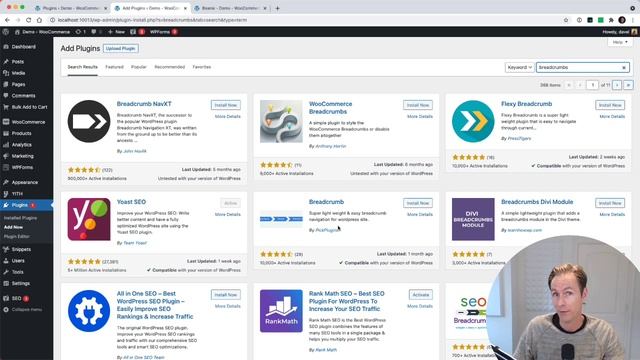Open WPForms item in admin bar
This screenshot has height=360, width=640.
163,32
